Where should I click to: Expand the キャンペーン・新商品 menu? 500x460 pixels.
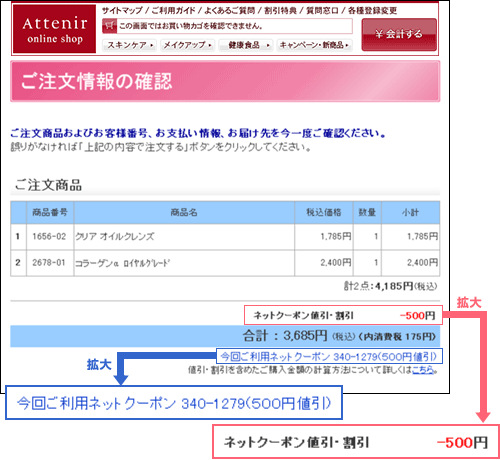[314, 45]
